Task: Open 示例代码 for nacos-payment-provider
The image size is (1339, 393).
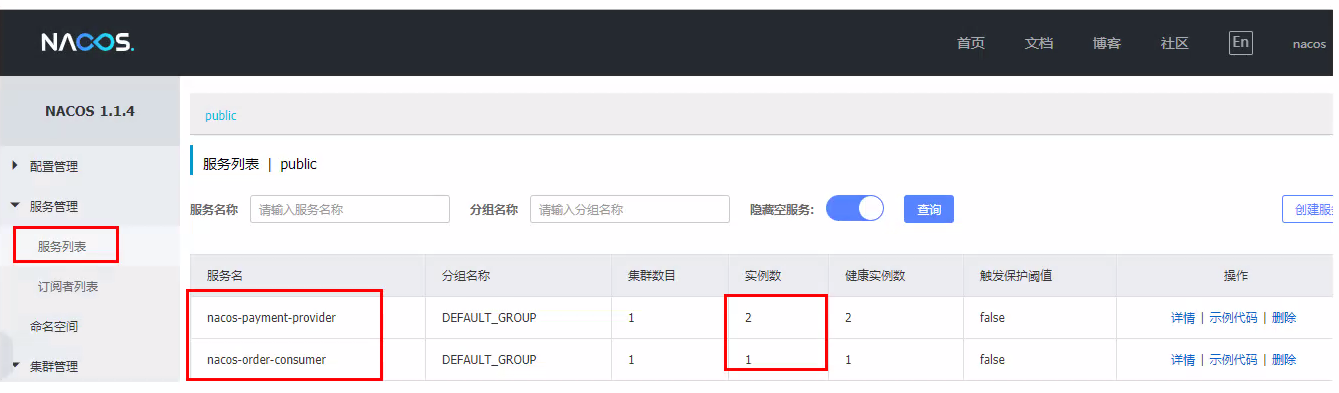Action: pyautogui.click(x=1233, y=317)
